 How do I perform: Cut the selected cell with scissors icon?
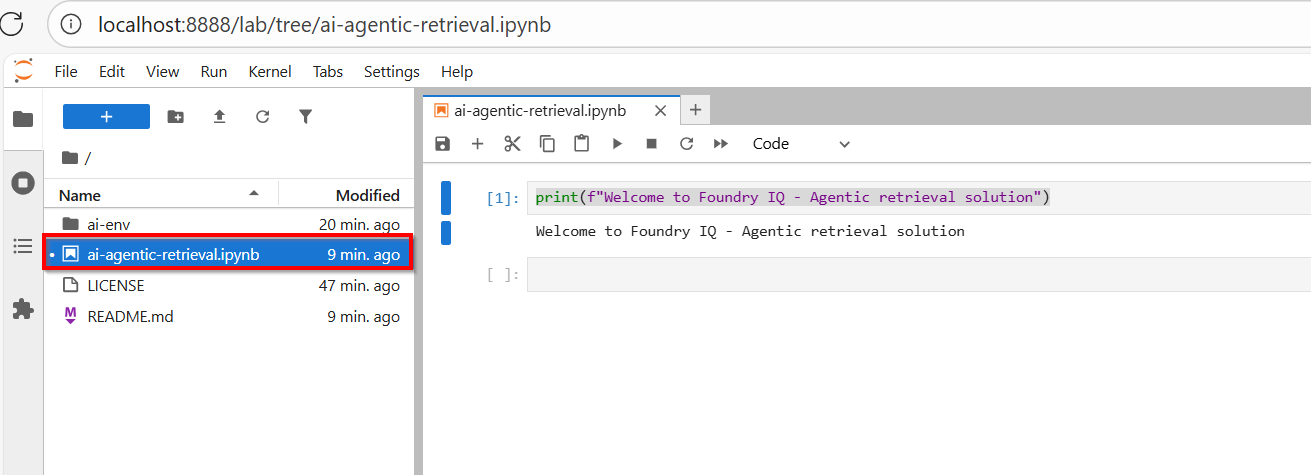coord(513,144)
